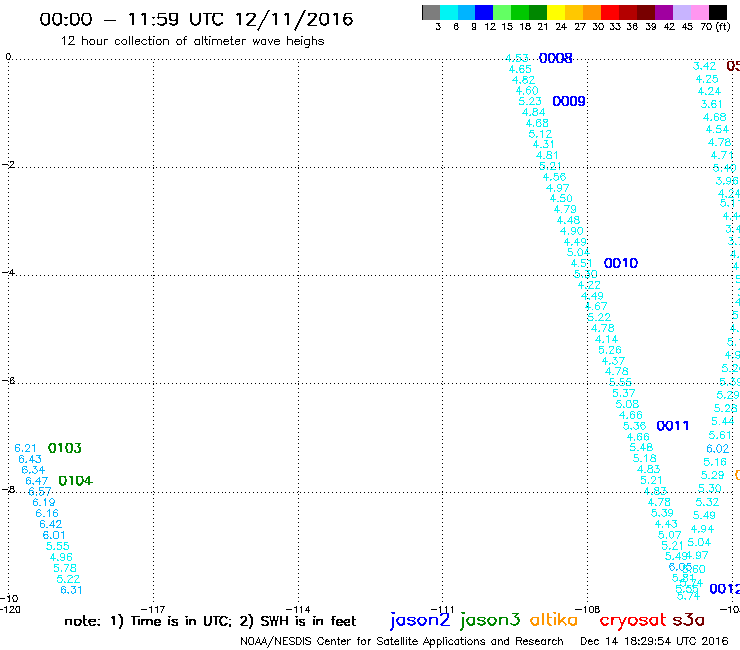Click the pass time label 0009
This screenshot has width=740, height=650.
click(569, 101)
